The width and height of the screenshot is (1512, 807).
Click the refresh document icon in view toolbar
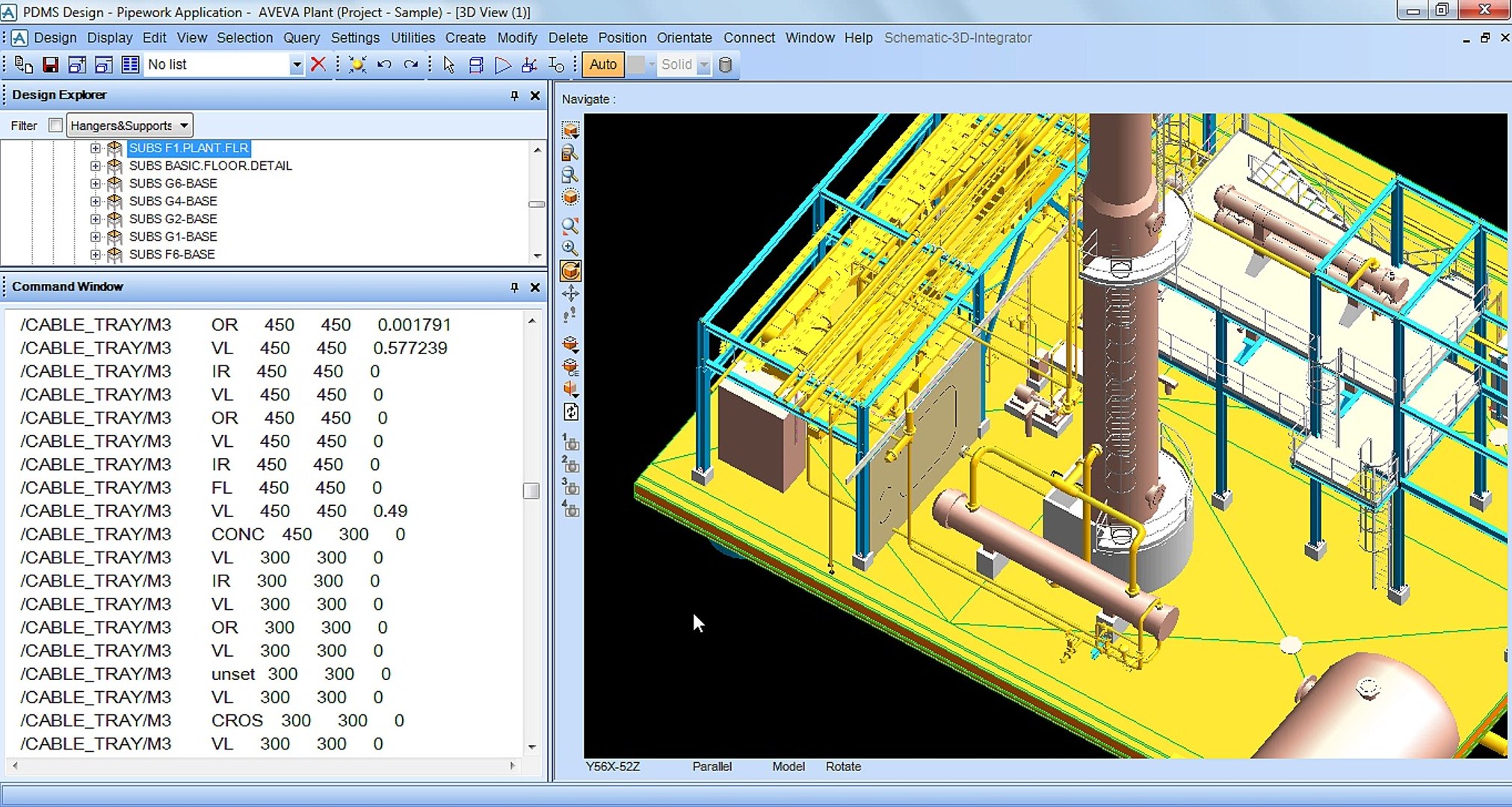click(x=570, y=412)
